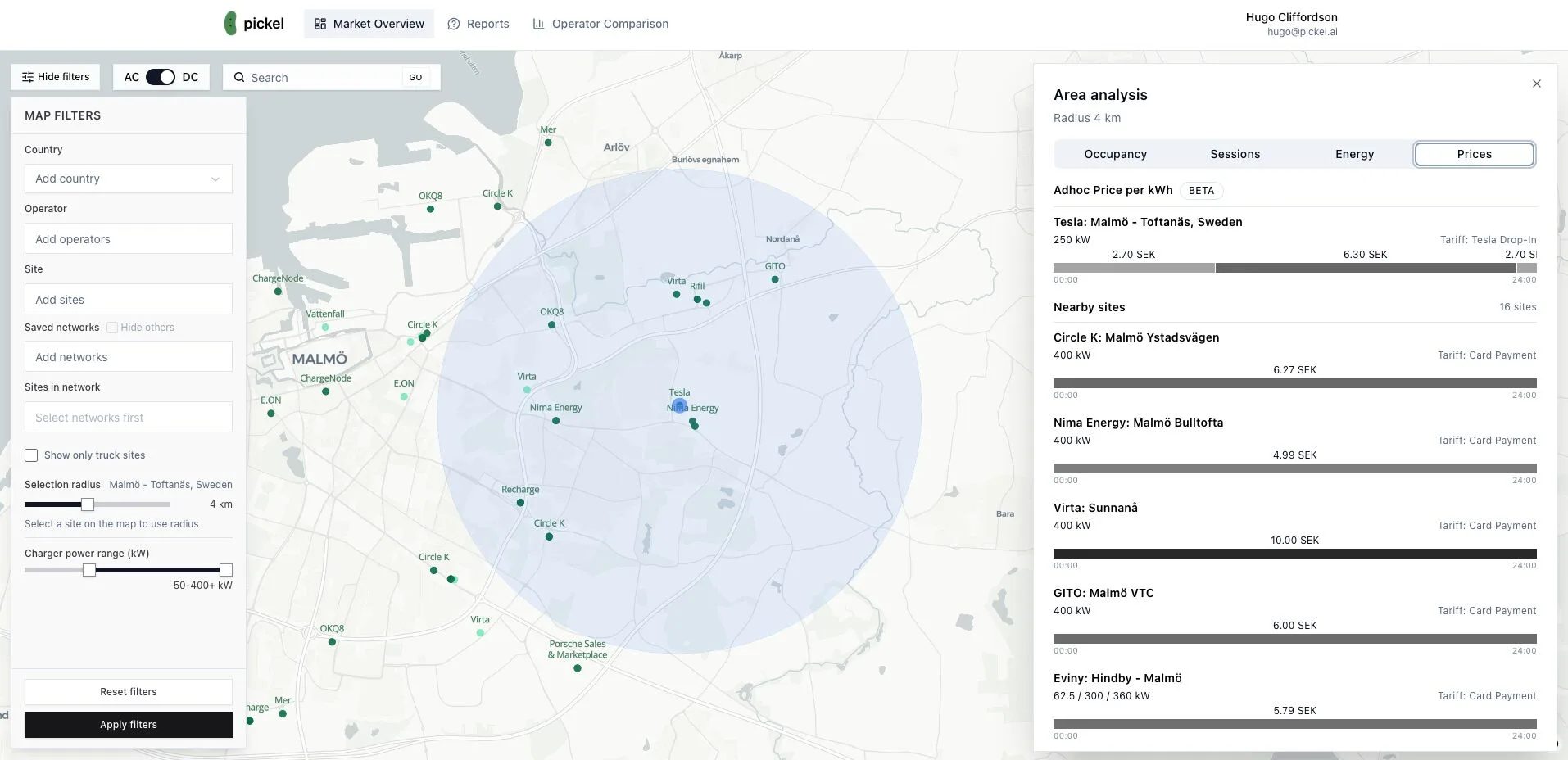Screen dimensions: 1568x760
Task: Click the Porsche Sales & Marketplace map marker
Action: tap(578, 668)
